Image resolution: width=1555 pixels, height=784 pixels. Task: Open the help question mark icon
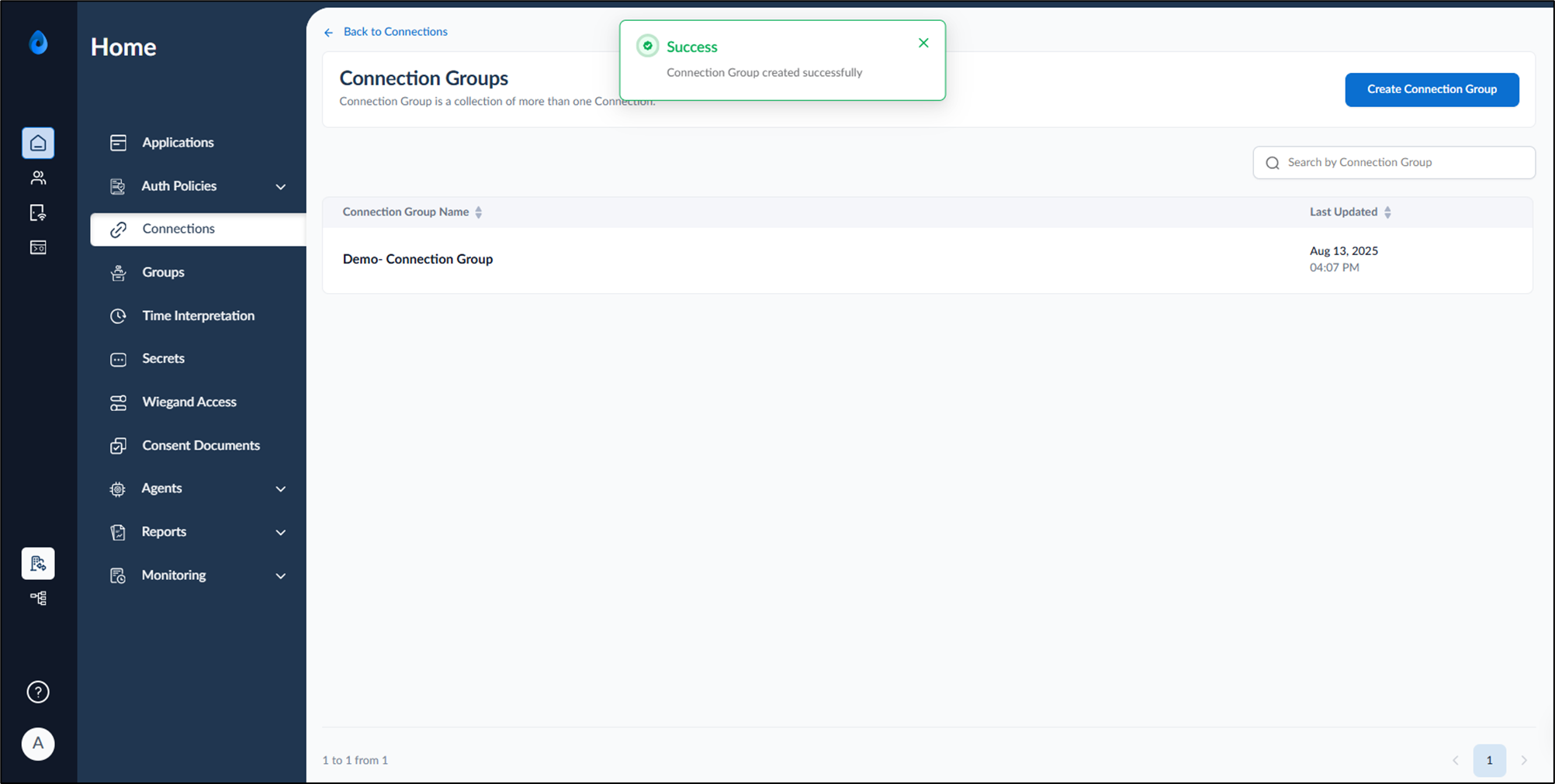(x=38, y=692)
